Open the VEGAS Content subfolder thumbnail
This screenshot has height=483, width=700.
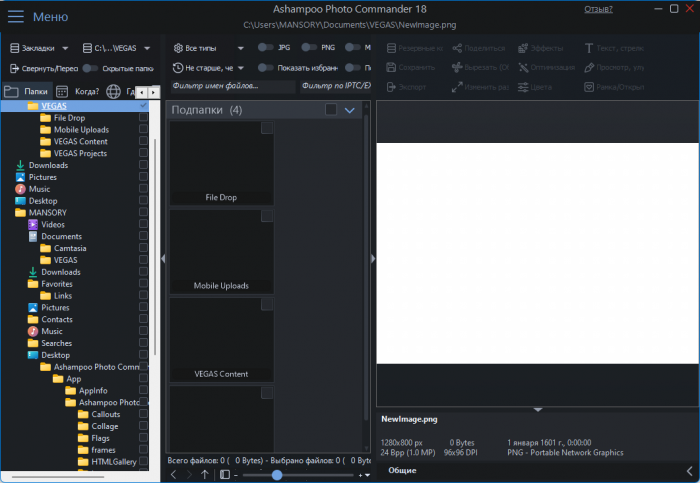click(x=221, y=340)
